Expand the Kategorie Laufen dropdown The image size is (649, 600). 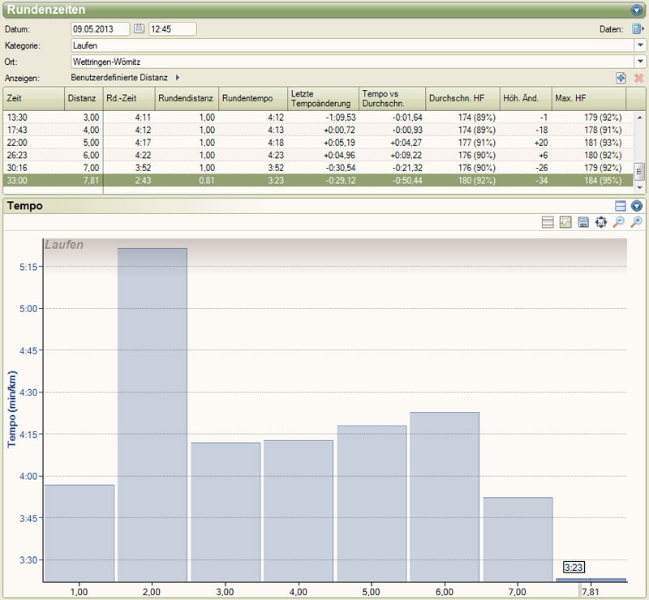[x=640, y=45]
